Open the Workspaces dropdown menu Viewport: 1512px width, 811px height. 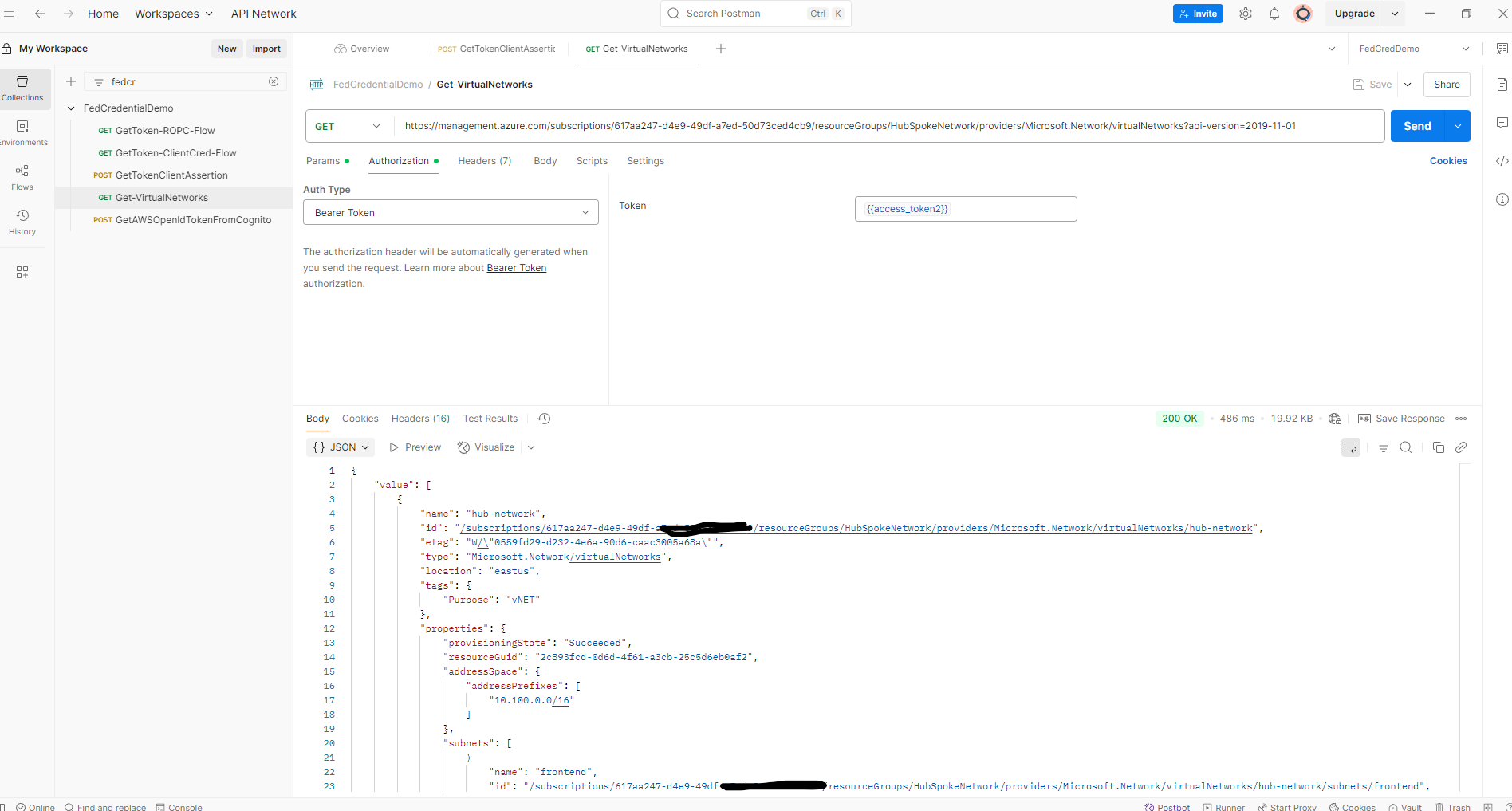click(x=174, y=14)
